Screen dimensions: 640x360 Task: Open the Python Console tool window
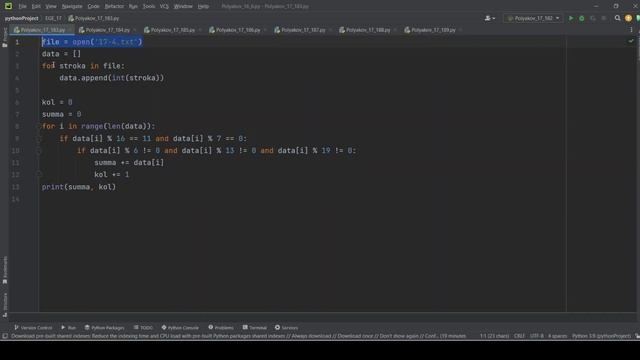pyautogui.click(x=180, y=327)
